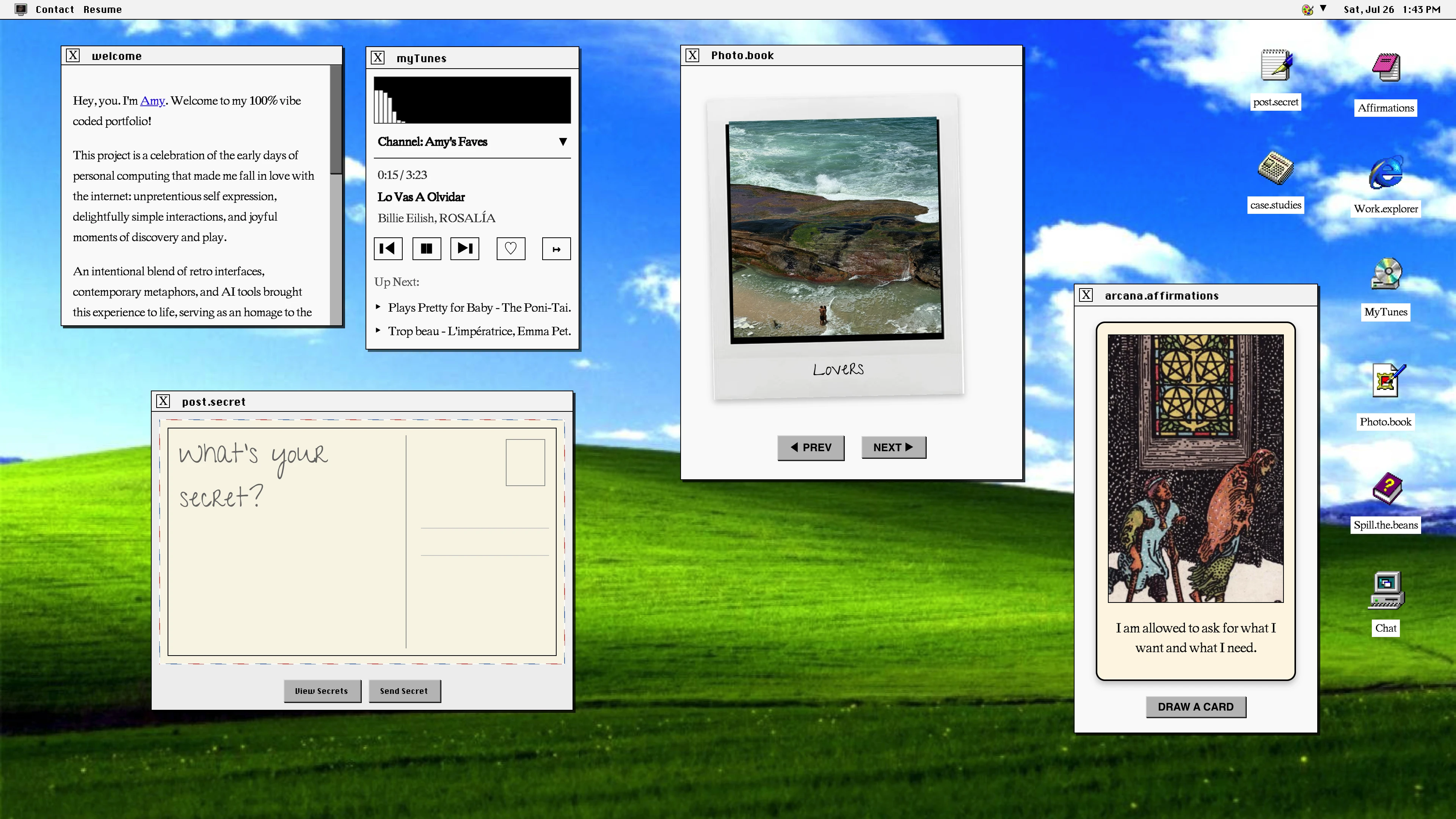This screenshot has height=819, width=1456.
Task: Click the welcome window scrollbar thumb
Action: pyautogui.click(x=336, y=120)
